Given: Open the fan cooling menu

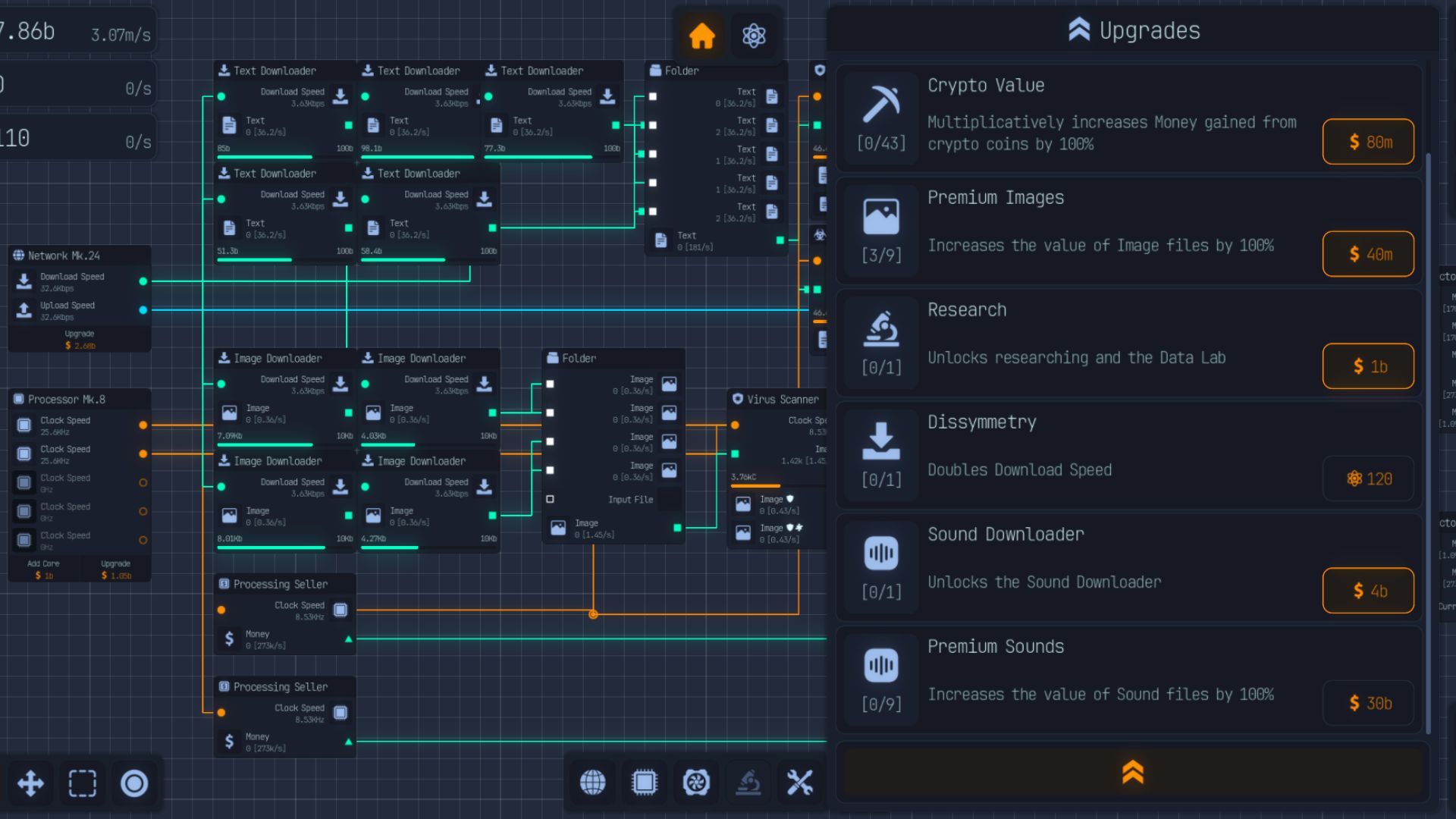Looking at the screenshot, I should pyautogui.click(x=695, y=782).
